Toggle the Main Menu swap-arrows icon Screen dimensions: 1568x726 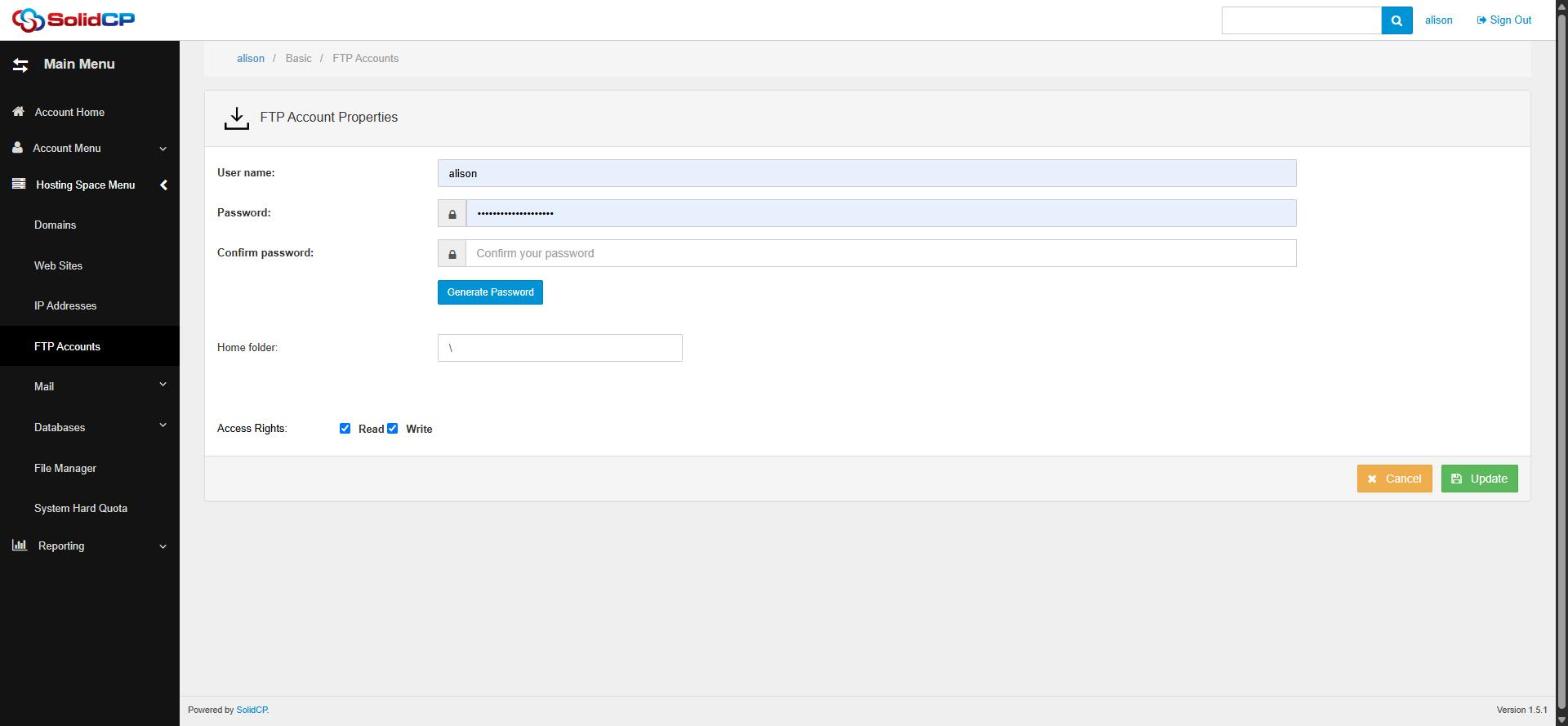coord(20,65)
